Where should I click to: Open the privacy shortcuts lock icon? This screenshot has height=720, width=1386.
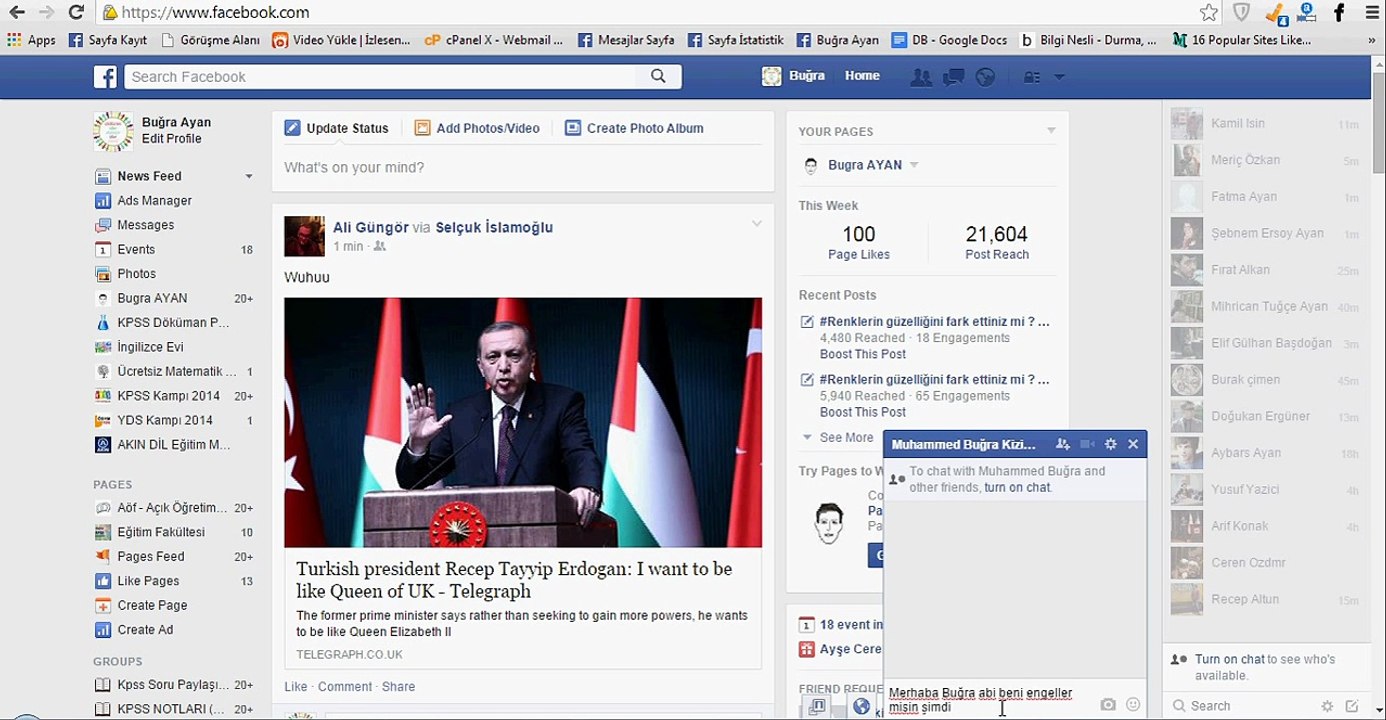click(x=1032, y=77)
